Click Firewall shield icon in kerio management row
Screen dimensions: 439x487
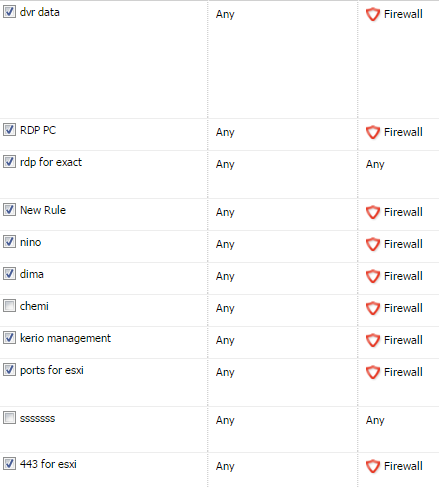point(373,340)
